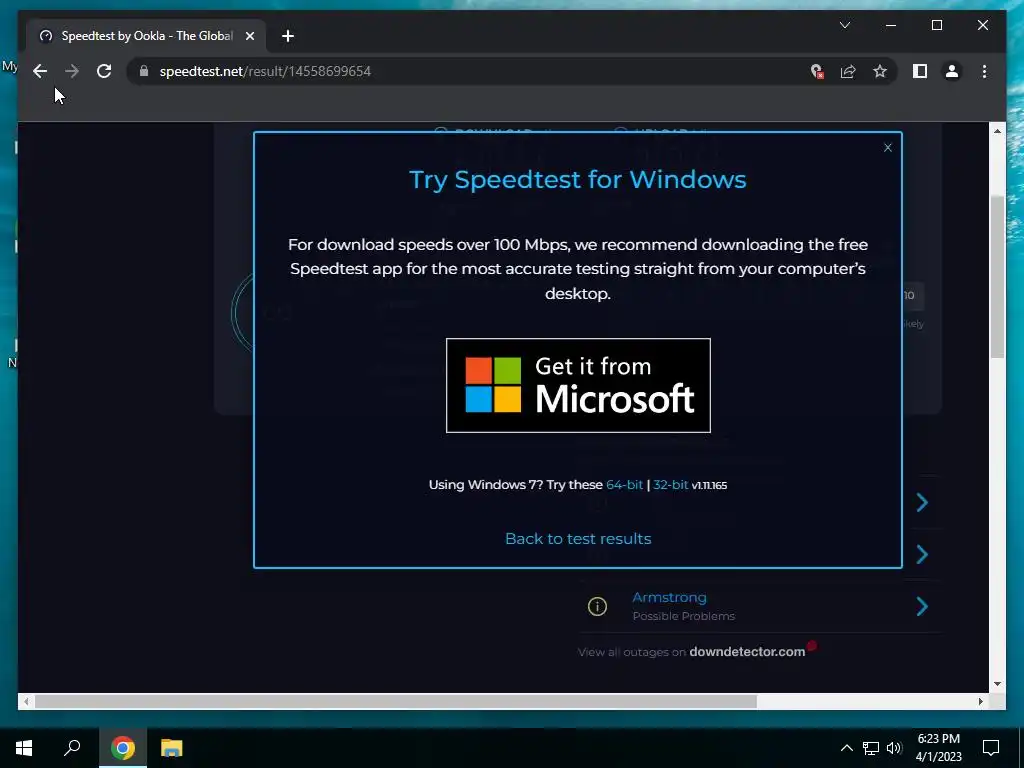The height and width of the screenshot is (768, 1024).
Task: Click the browser Forward arrow
Action: pos(72,71)
